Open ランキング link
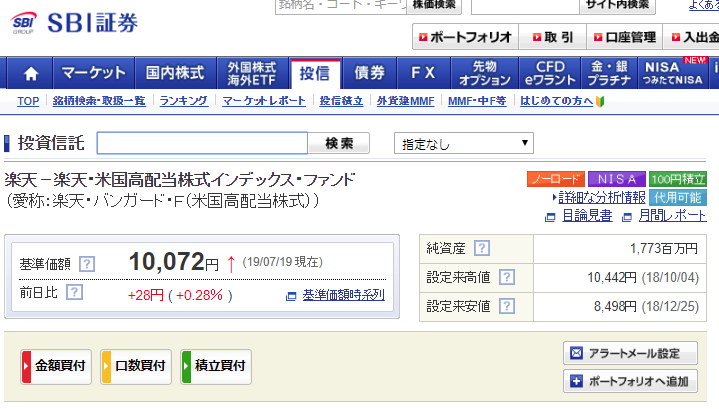Screen dimensions: 719x409 183,101
